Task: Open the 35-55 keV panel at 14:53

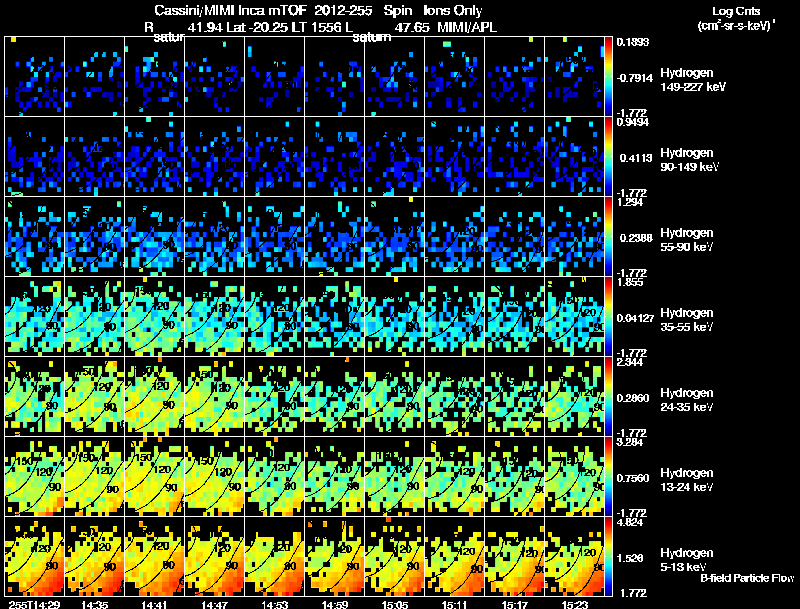Action: tap(274, 316)
